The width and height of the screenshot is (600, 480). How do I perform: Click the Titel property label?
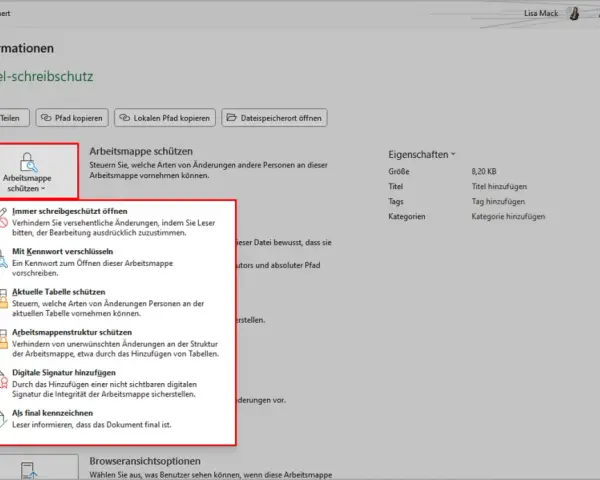tap(396, 186)
